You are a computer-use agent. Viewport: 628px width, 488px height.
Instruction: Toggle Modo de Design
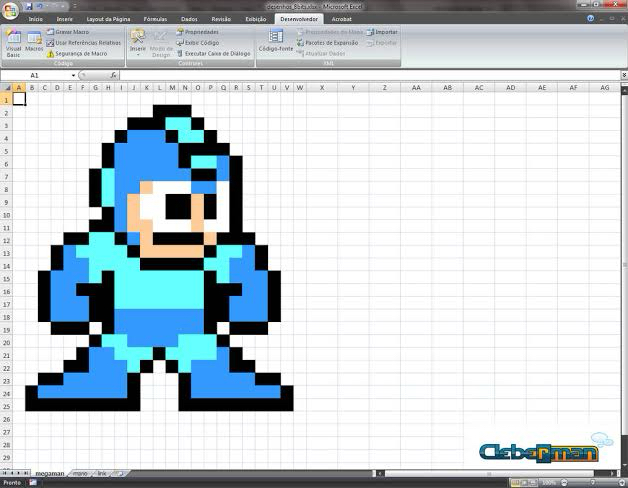point(160,43)
